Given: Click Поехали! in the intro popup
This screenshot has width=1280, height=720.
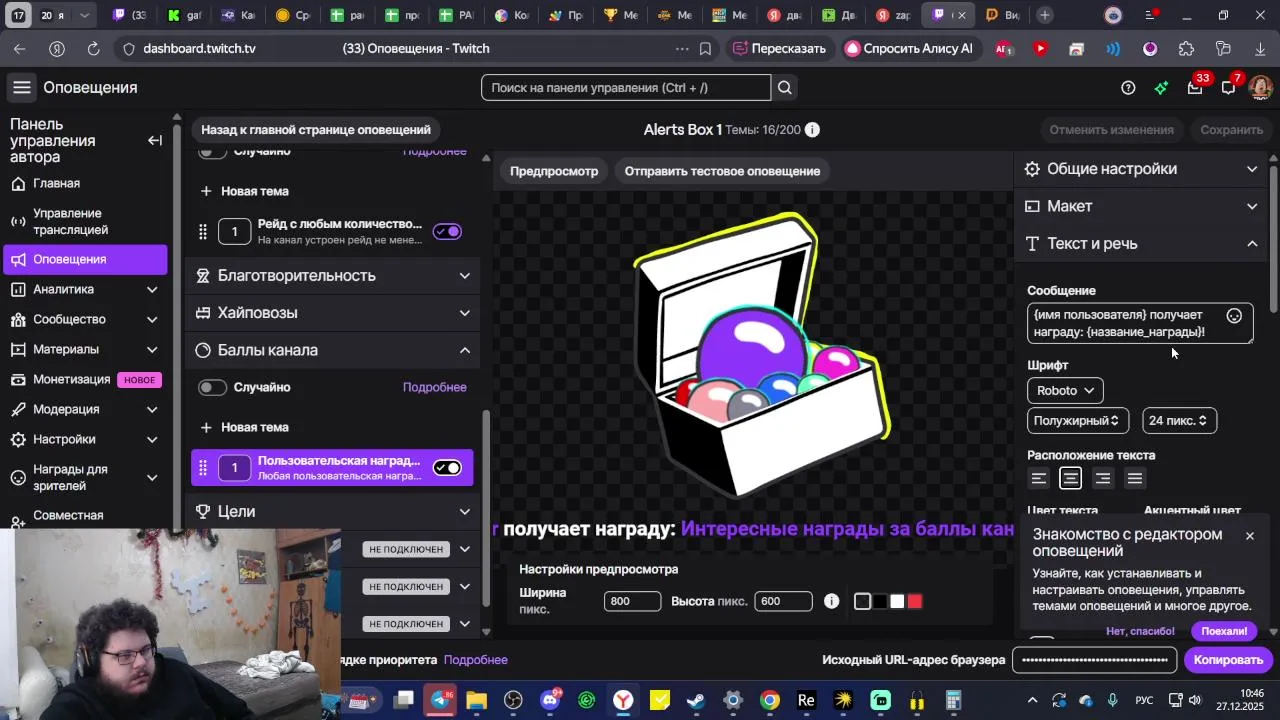Looking at the screenshot, I should pyautogui.click(x=1224, y=632).
